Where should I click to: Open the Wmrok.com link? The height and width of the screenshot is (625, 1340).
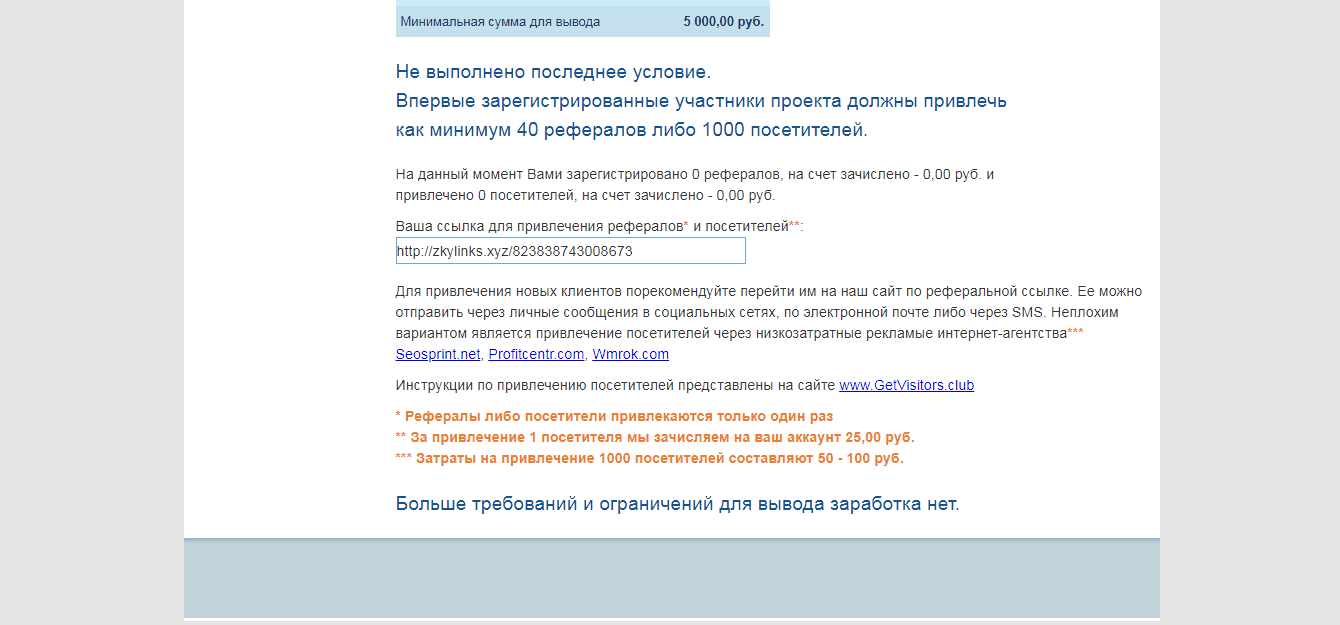[630, 355]
